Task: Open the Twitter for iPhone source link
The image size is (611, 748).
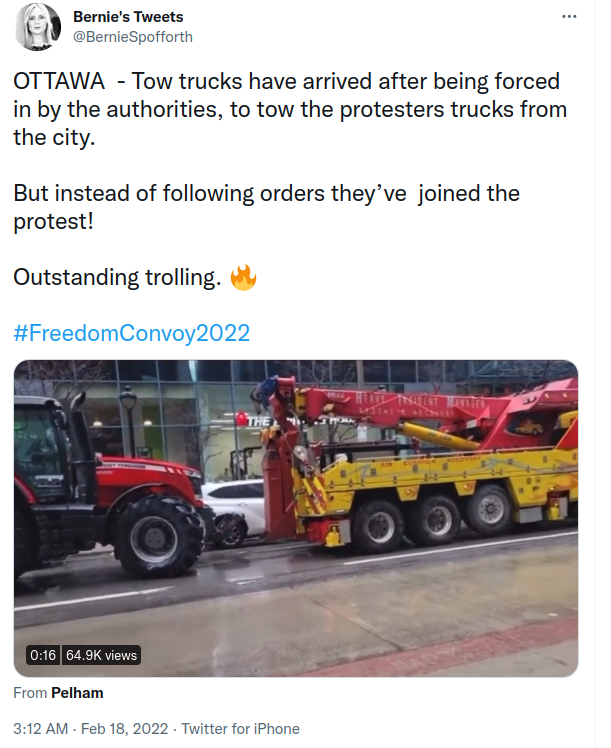Action: (240, 729)
